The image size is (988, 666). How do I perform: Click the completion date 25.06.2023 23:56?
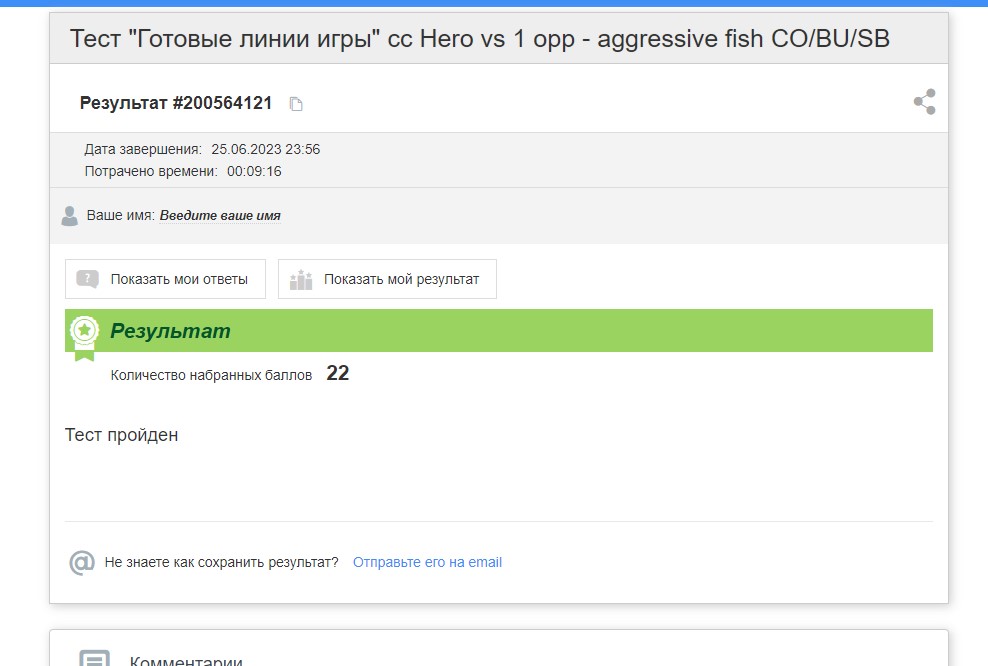pos(265,149)
